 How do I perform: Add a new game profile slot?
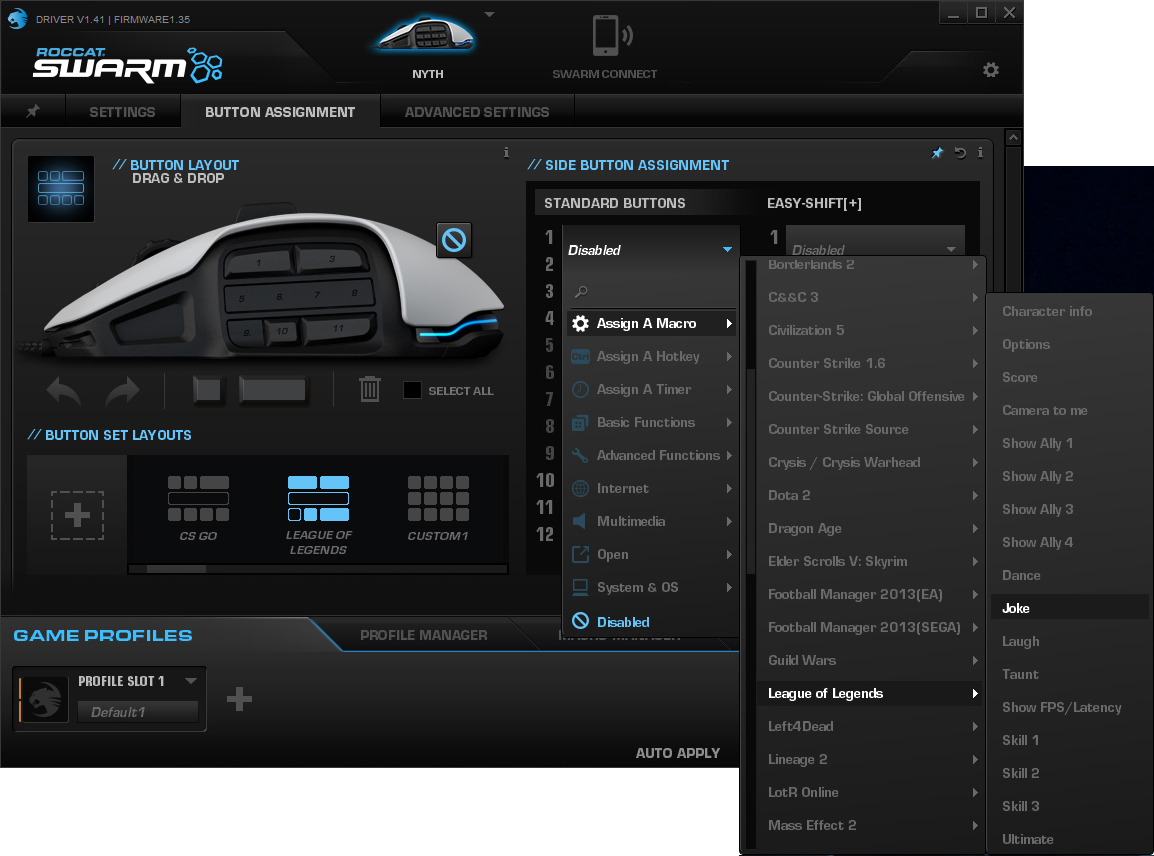point(239,699)
